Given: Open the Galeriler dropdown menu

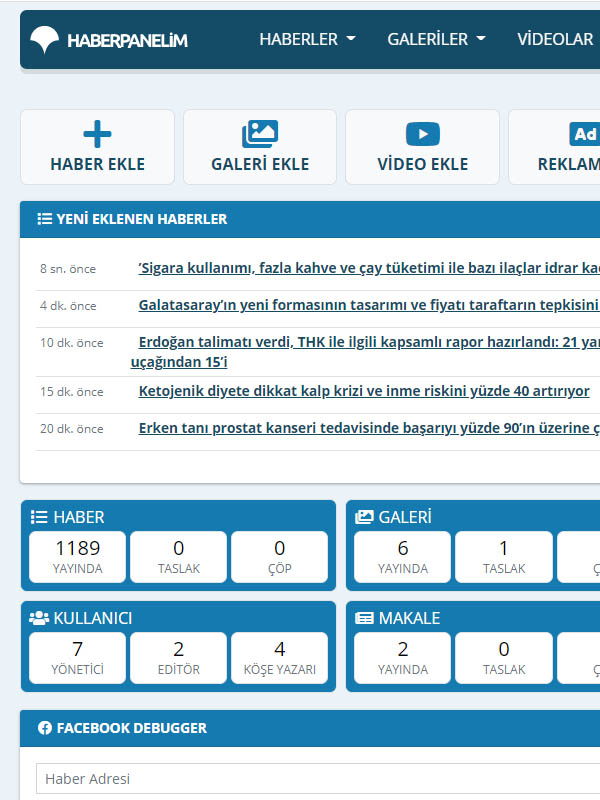Looking at the screenshot, I should (x=436, y=40).
